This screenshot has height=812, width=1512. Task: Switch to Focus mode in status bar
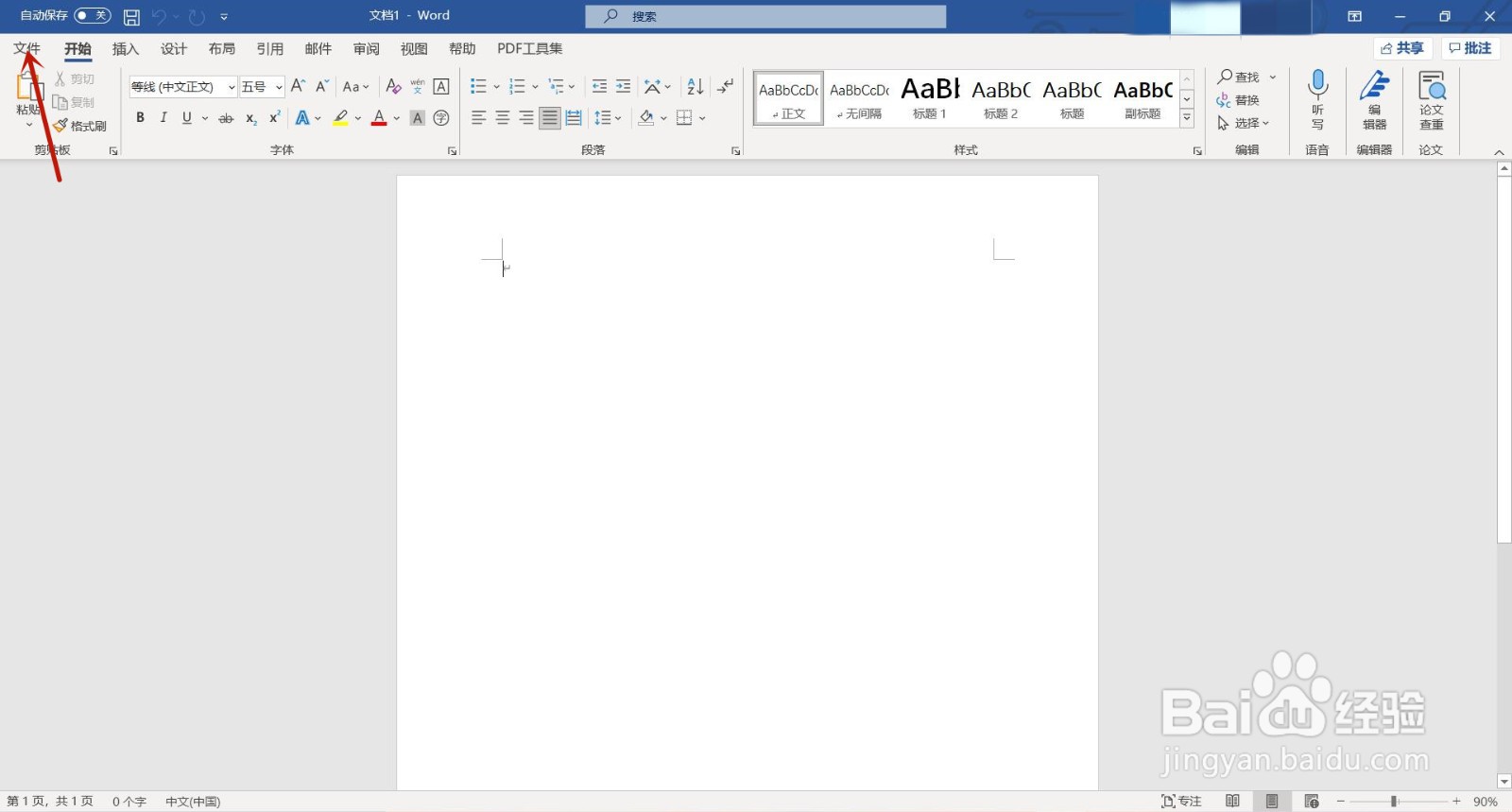[1181, 802]
